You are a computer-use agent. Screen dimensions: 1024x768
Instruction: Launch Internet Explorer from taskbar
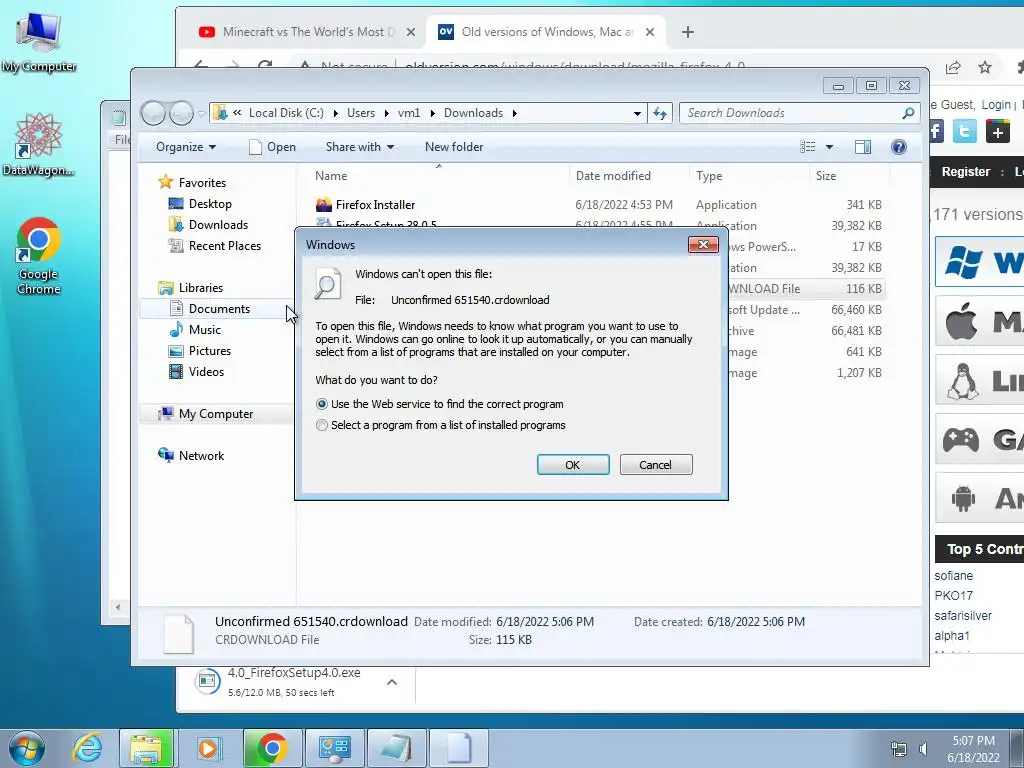point(88,748)
